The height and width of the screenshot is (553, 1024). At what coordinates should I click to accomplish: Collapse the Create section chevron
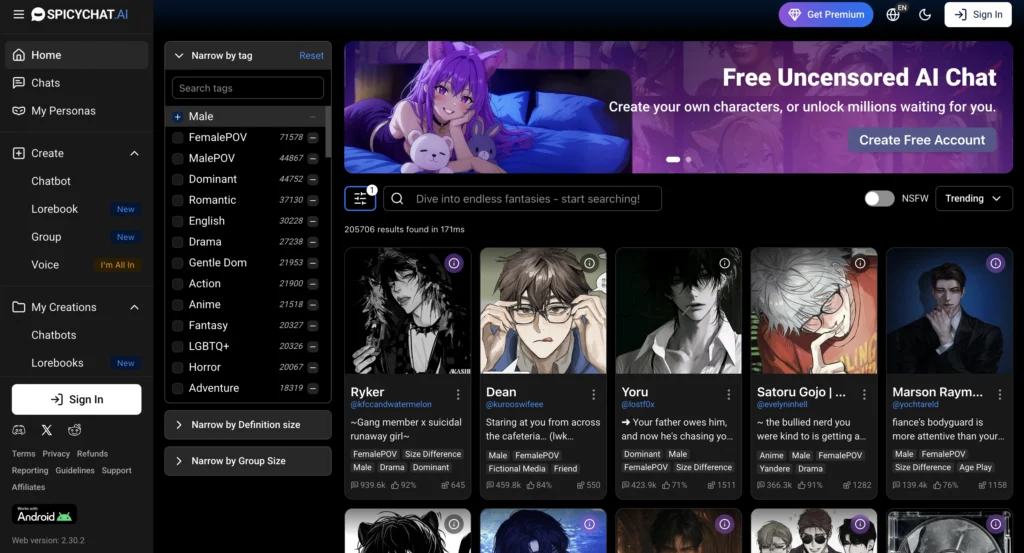tap(134, 153)
